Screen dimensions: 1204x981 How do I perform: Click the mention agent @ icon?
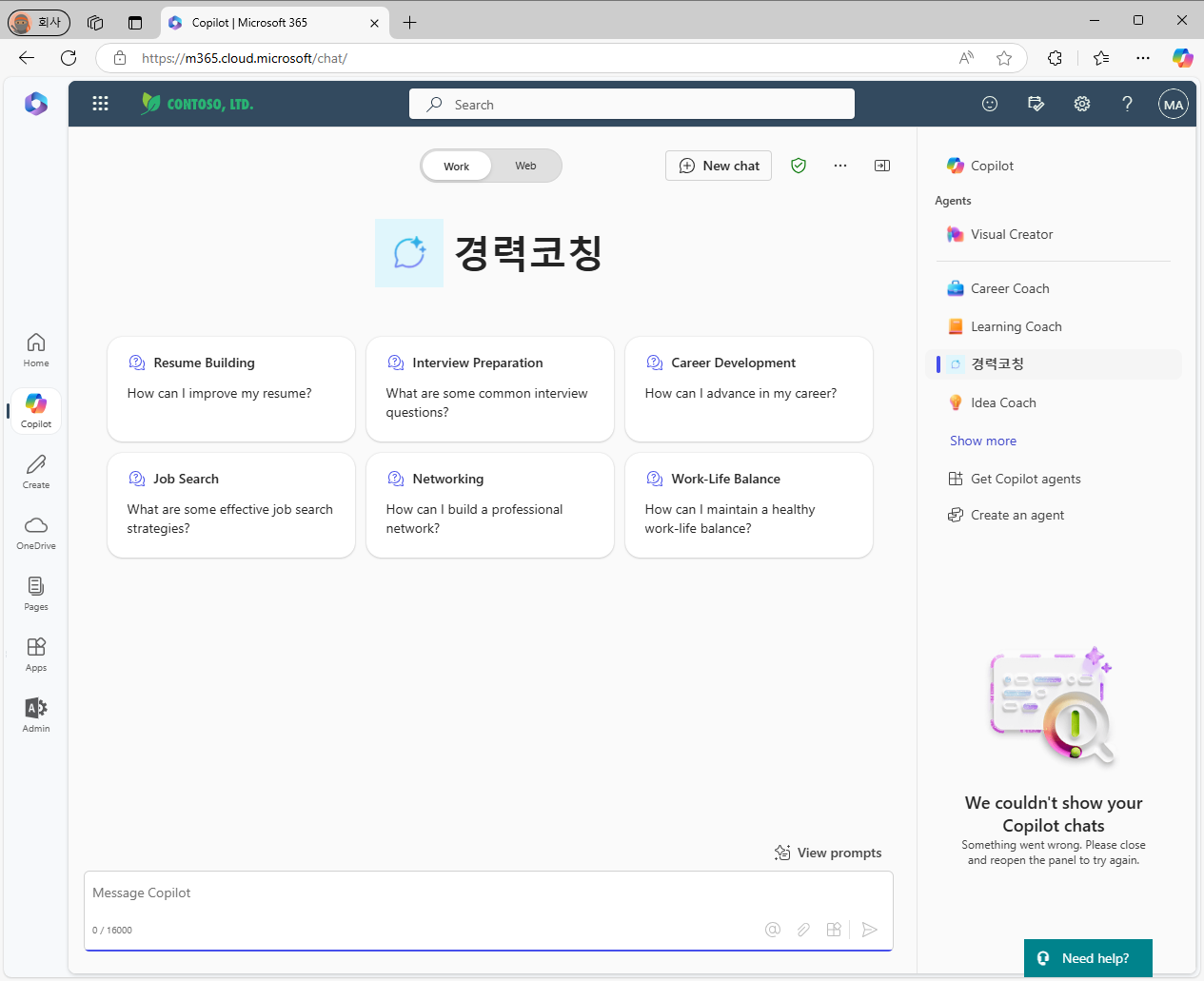pyautogui.click(x=773, y=930)
